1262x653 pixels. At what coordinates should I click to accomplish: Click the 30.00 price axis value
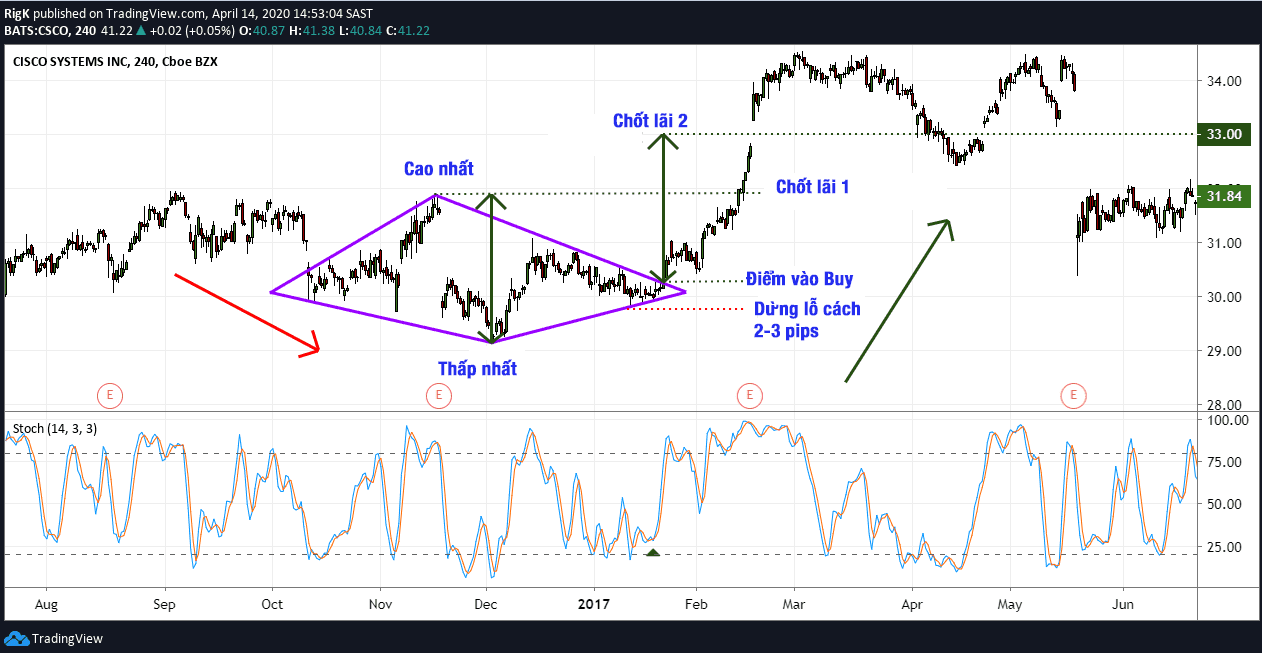[x=1224, y=297]
